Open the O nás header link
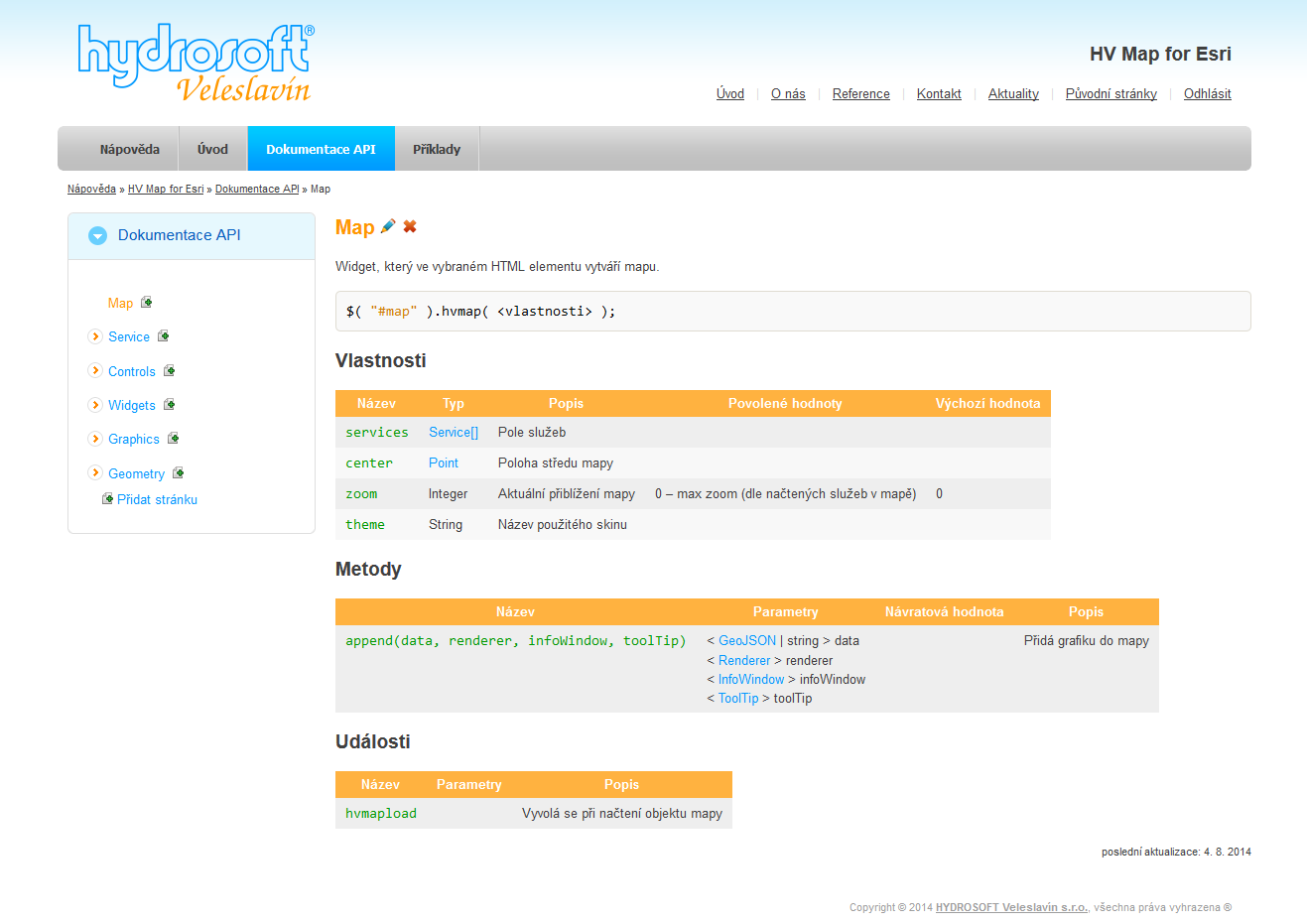The width and height of the screenshot is (1307, 924). (x=788, y=94)
